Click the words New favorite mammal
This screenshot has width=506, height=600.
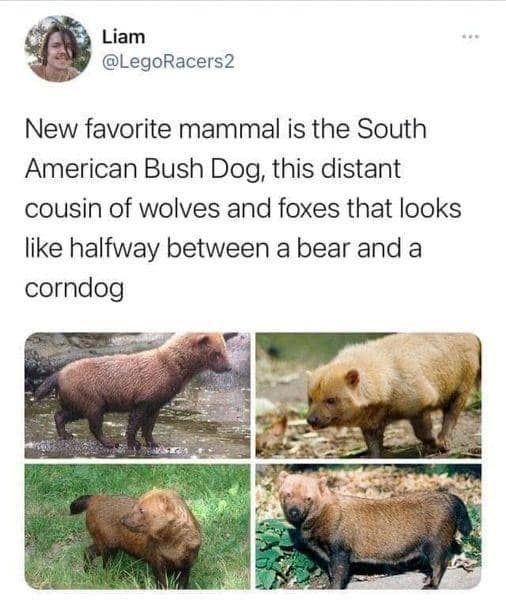(152, 129)
